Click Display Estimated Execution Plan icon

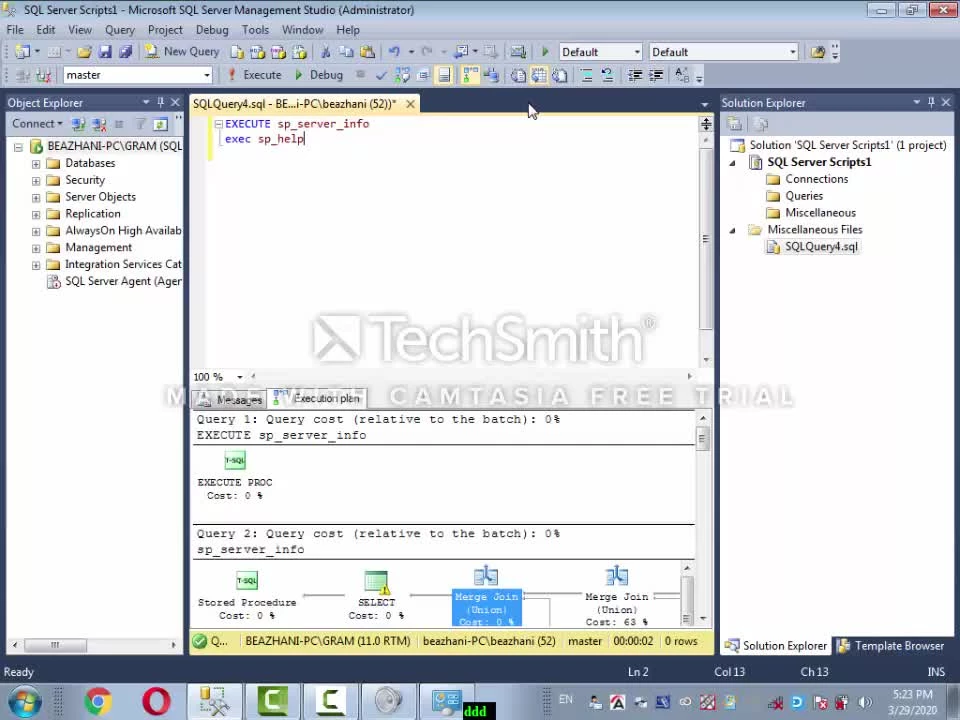402,75
